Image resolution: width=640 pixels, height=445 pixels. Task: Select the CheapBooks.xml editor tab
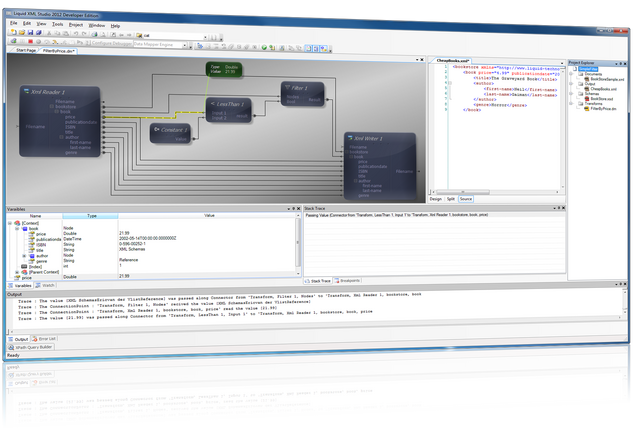[452, 60]
